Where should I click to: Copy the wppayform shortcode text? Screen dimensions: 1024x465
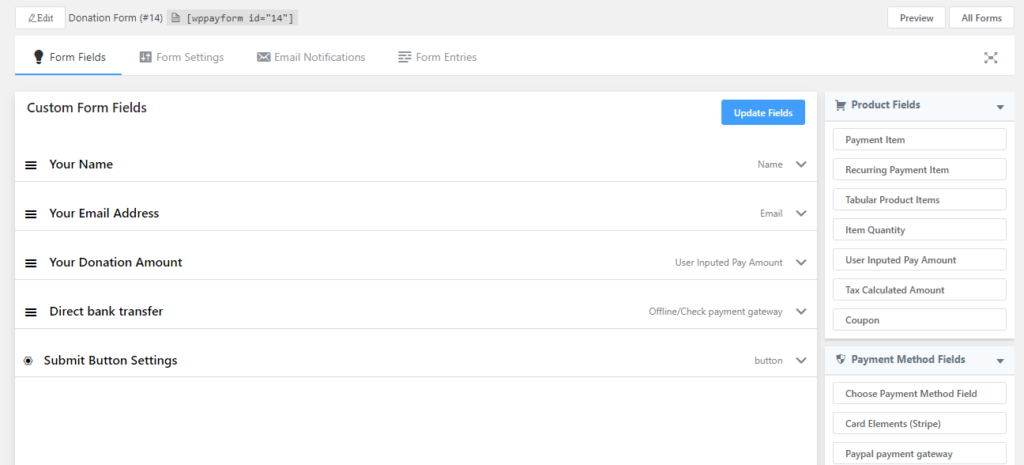click(240, 18)
